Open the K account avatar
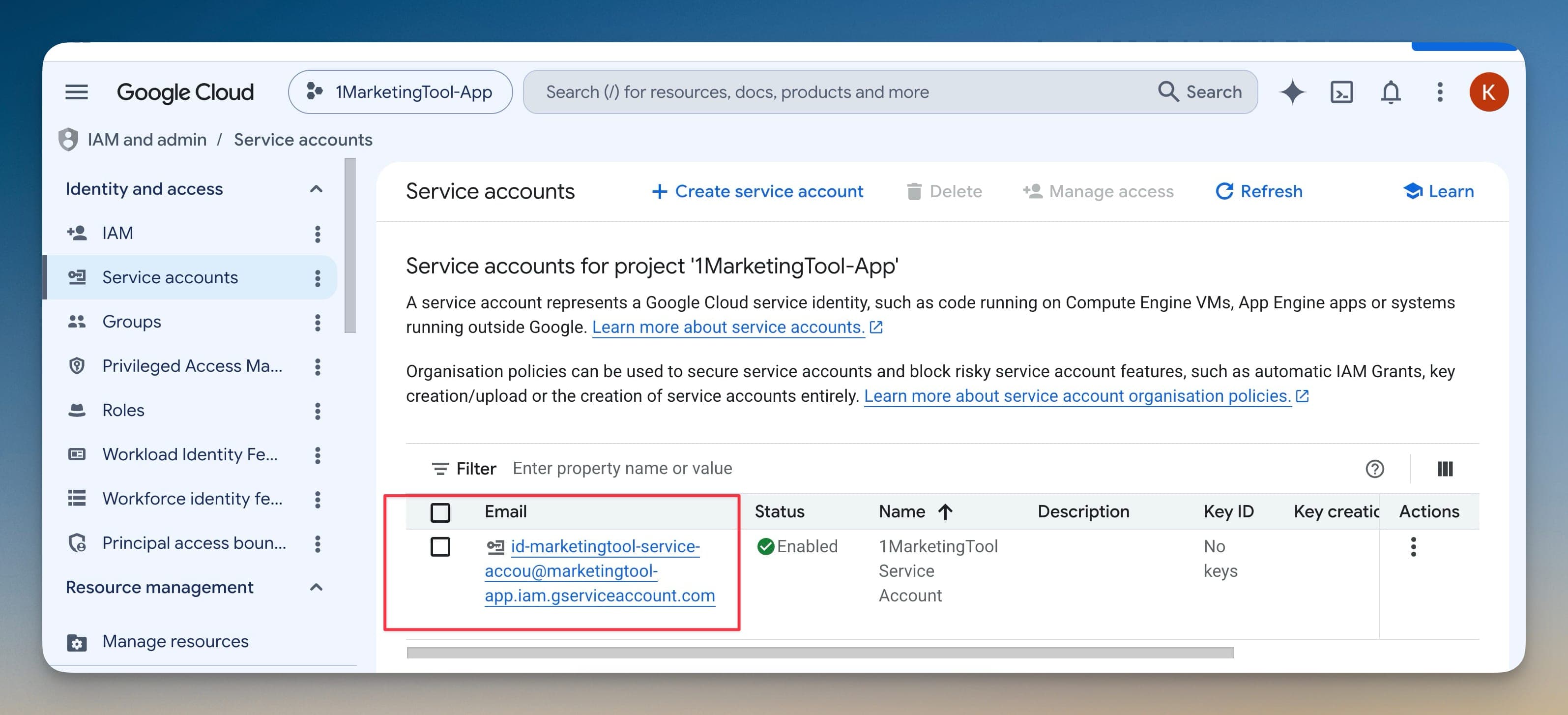Screen dimensions: 1568x715 (1489, 92)
